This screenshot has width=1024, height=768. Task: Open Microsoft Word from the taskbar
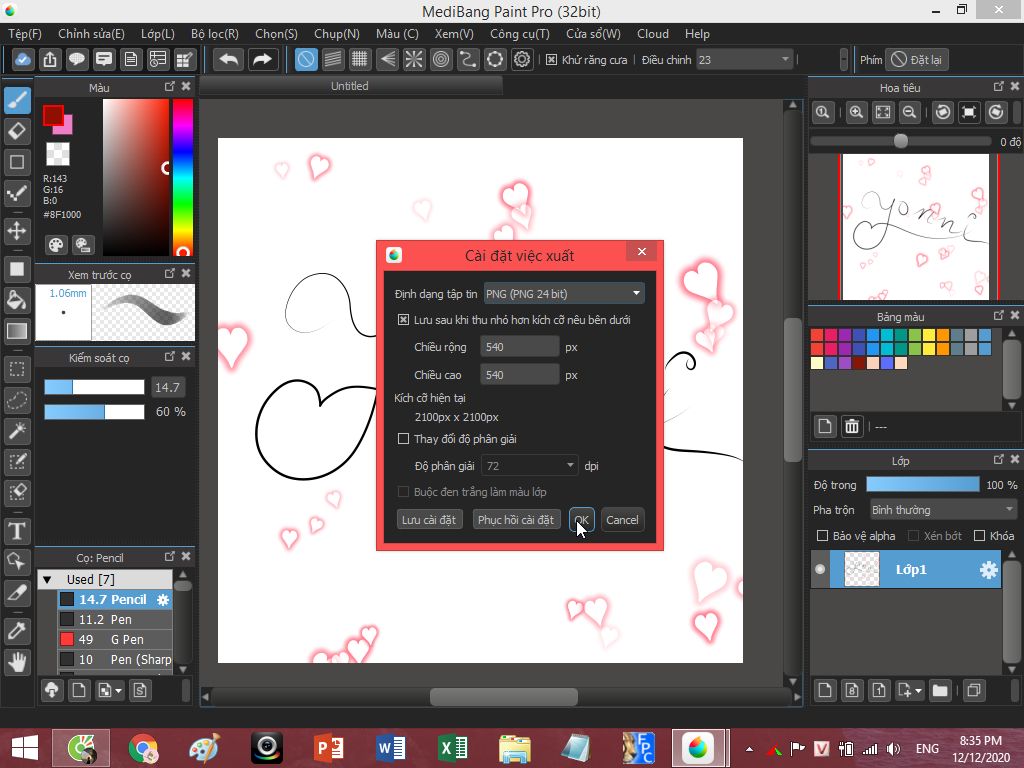tap(391, 748)
